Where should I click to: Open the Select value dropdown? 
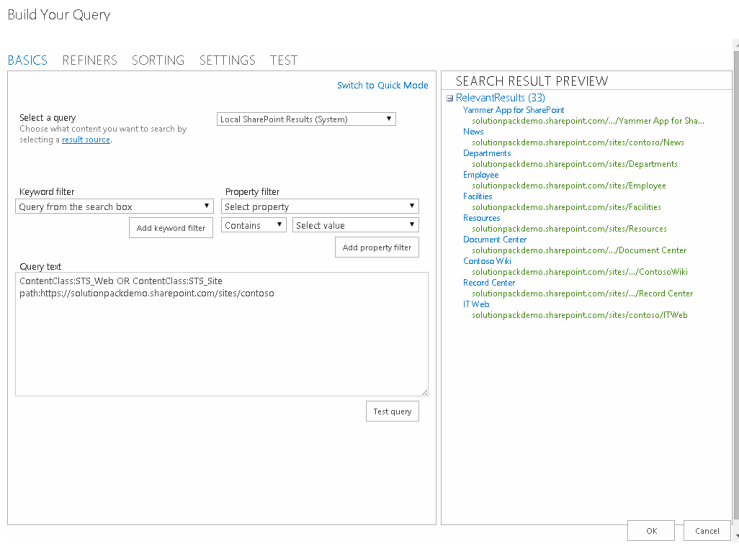[x=355, y=225]
